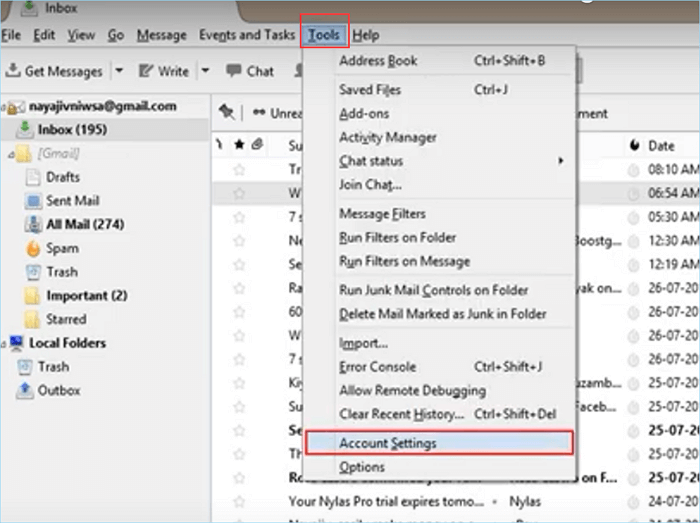The image size is (700, 523).
Task: Star the 12:19 AM message
Action: pyautogui.click(x=239, y=265)
